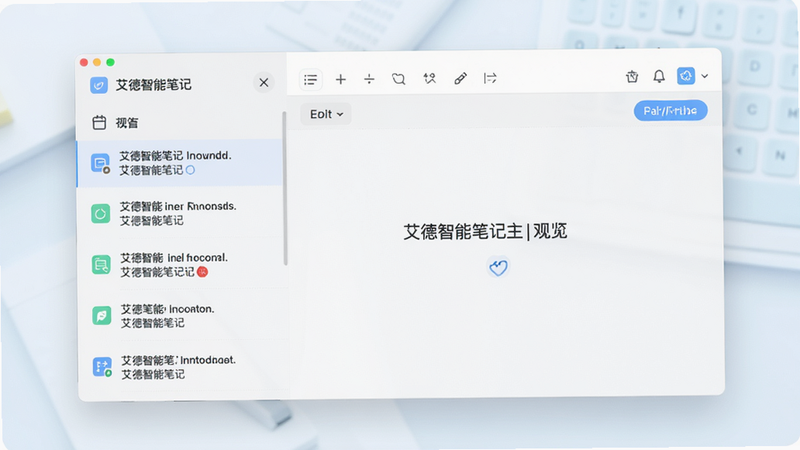Click the blue account avatar icon
The image size is (800, 450).
[x=686, y=76]
